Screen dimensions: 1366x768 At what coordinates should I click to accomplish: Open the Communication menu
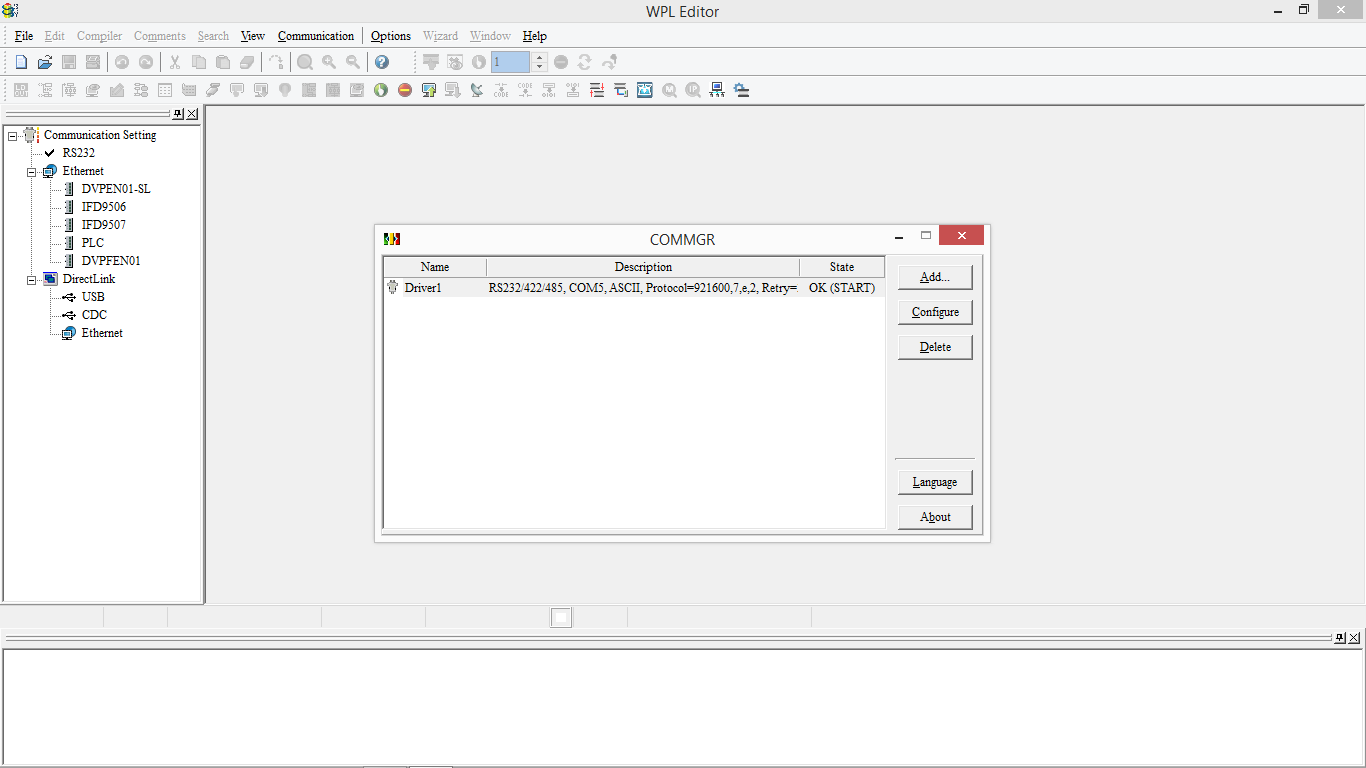pyautogui.click(x=316, y=36)
